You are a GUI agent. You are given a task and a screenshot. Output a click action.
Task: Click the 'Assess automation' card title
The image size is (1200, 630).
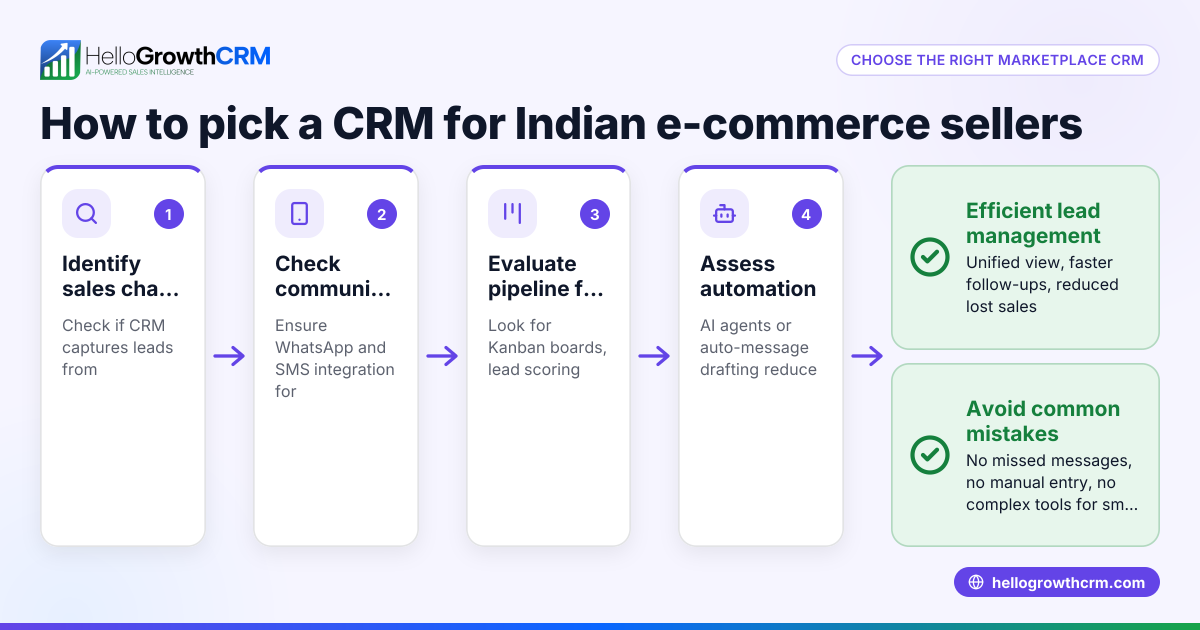point(758,276)
